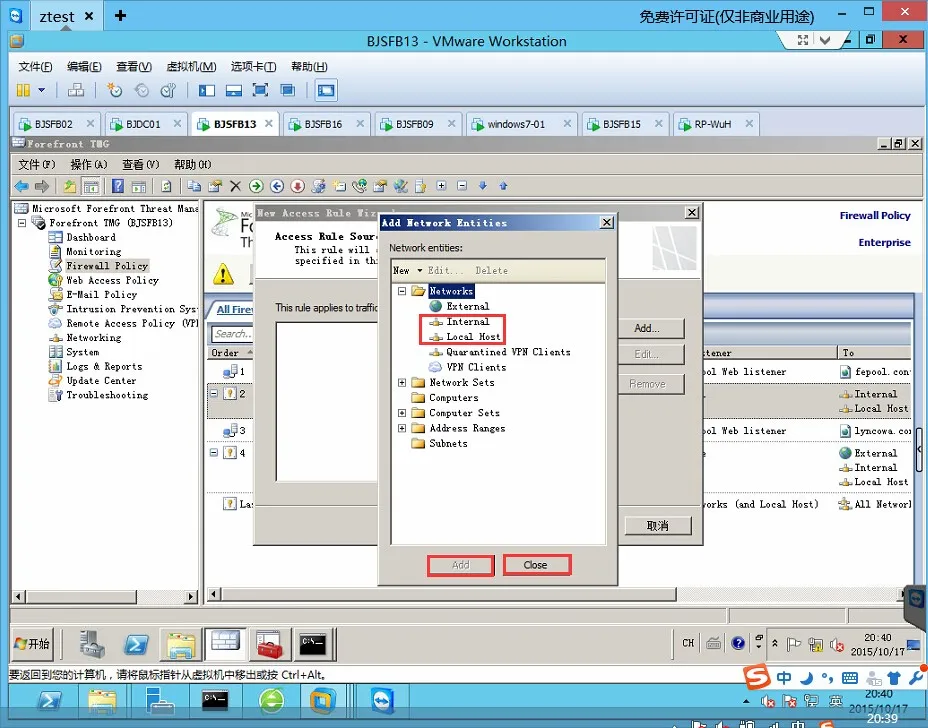Open the Firewall Policy link at top right

(x=875, y=215)
